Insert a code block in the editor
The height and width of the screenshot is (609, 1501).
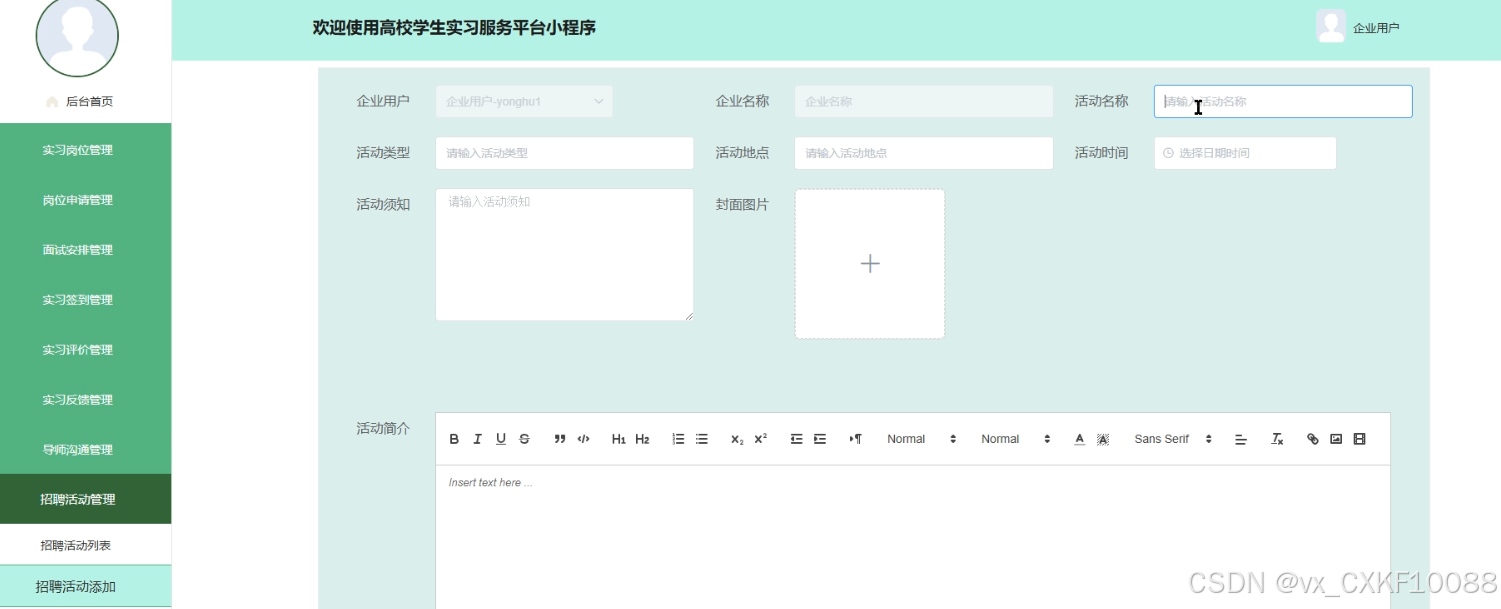[584, 439]
